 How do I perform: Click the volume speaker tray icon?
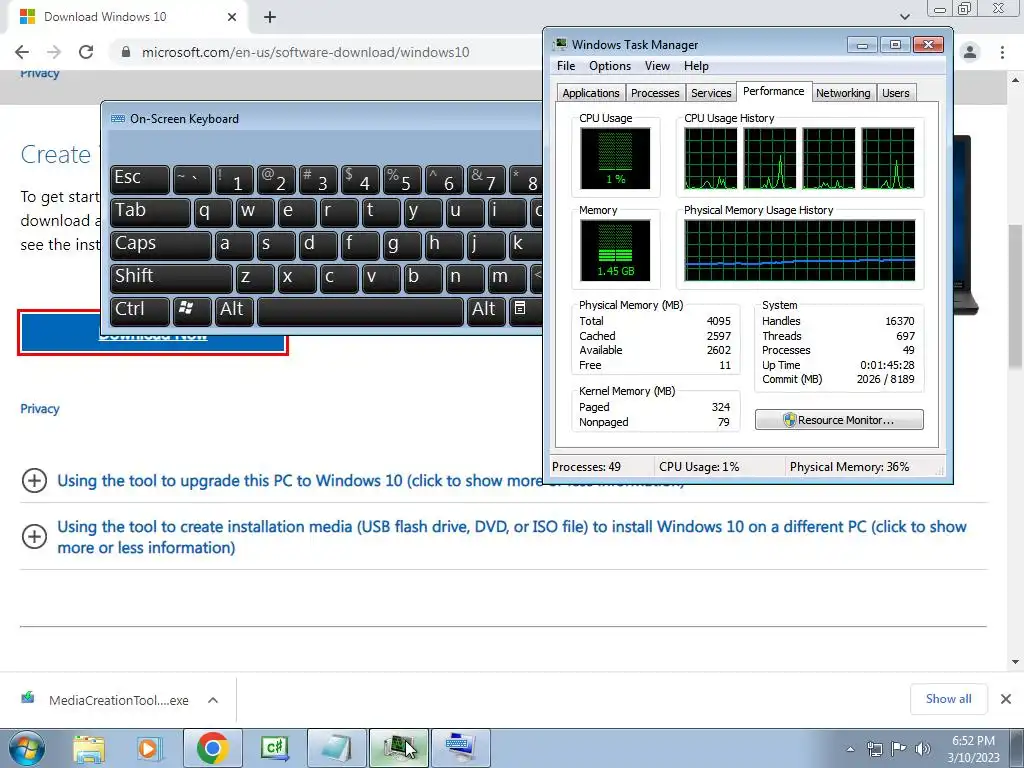922,749
